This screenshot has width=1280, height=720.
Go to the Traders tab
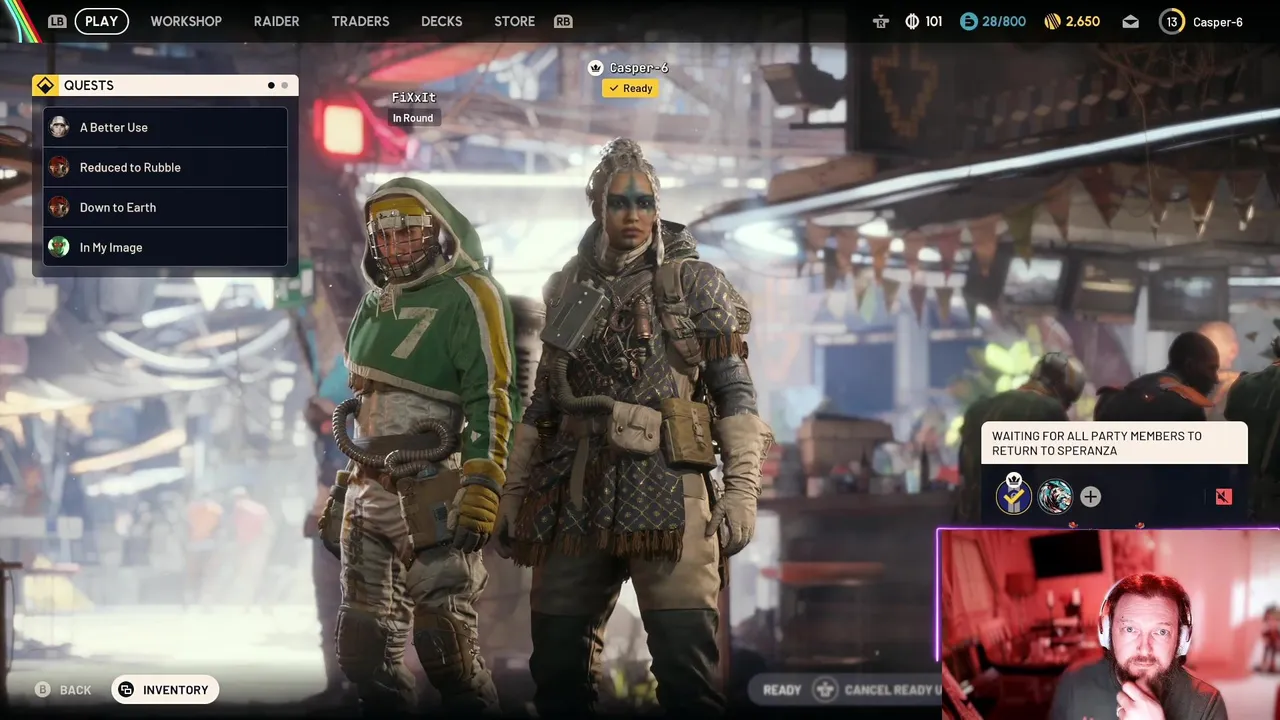360,21
